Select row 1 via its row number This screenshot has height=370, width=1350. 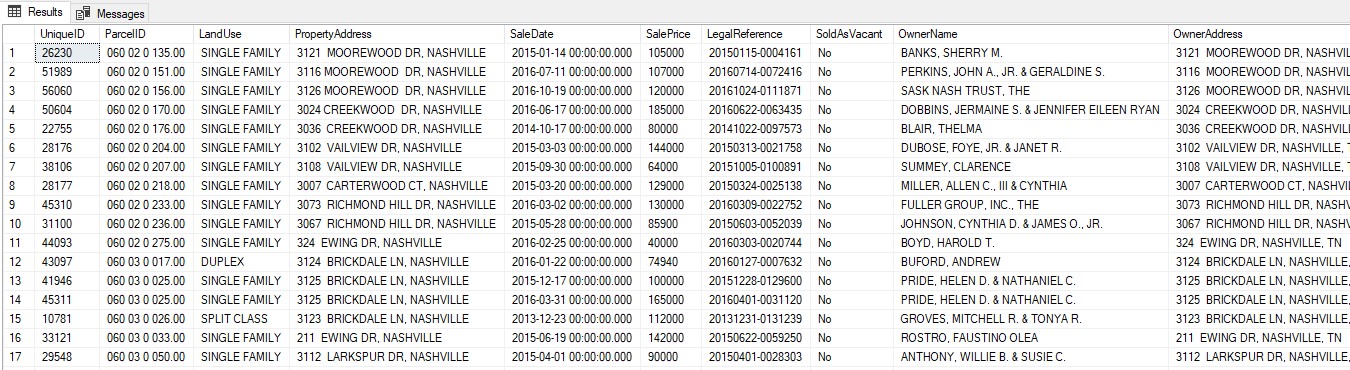17,53
